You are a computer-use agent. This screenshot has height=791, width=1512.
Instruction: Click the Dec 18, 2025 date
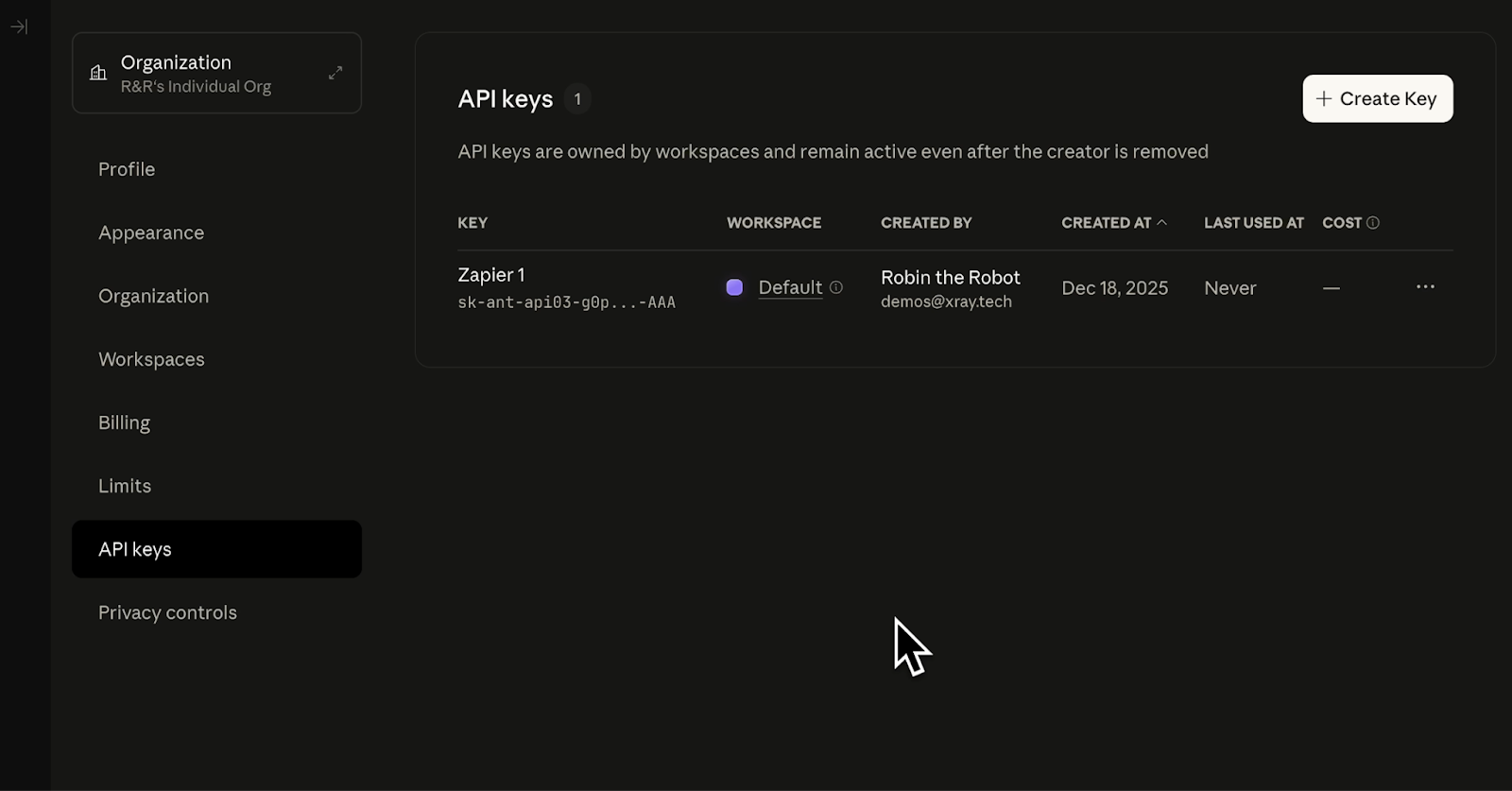1115,288
